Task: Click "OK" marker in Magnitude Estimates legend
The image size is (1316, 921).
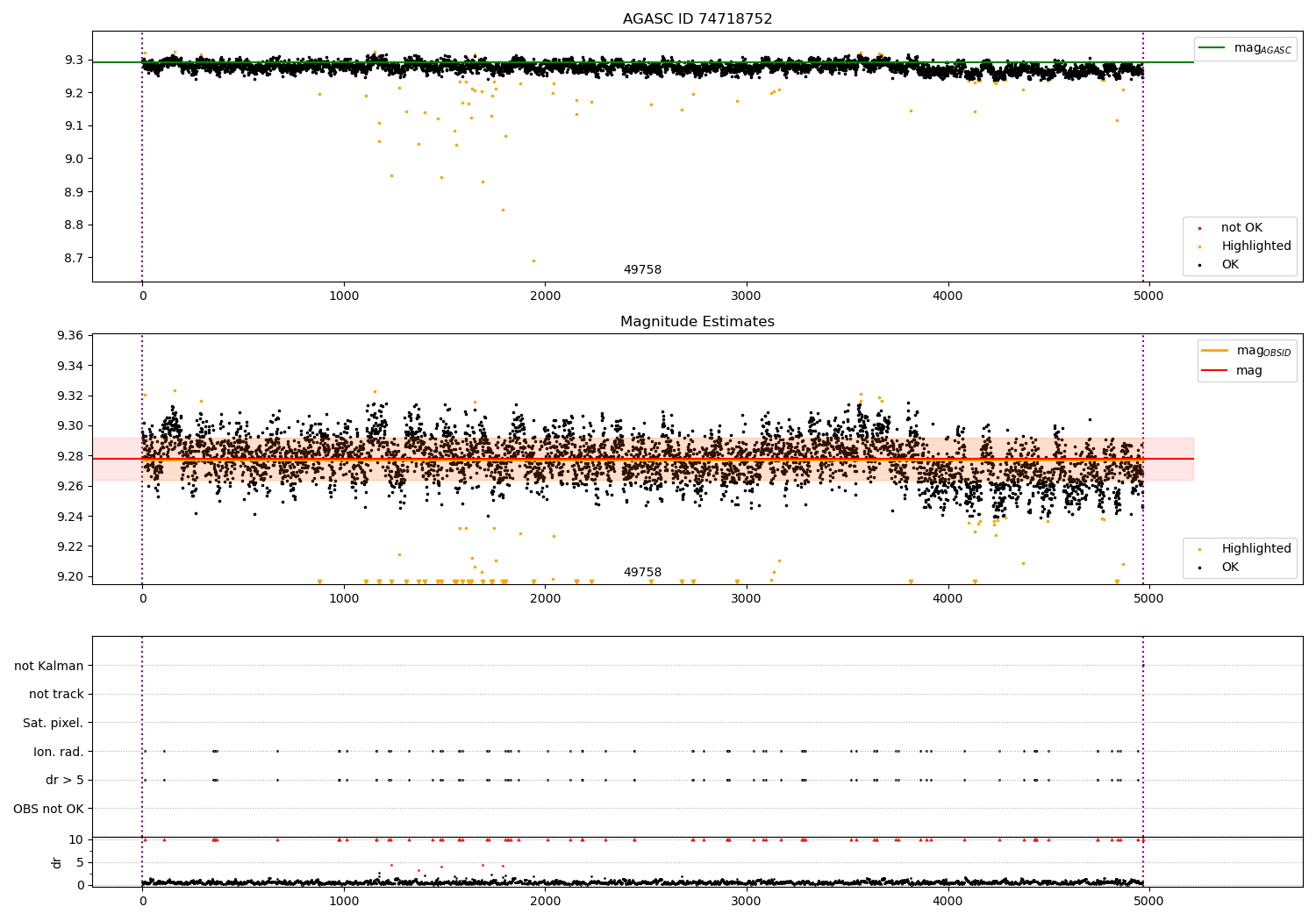Action: 1199,568
